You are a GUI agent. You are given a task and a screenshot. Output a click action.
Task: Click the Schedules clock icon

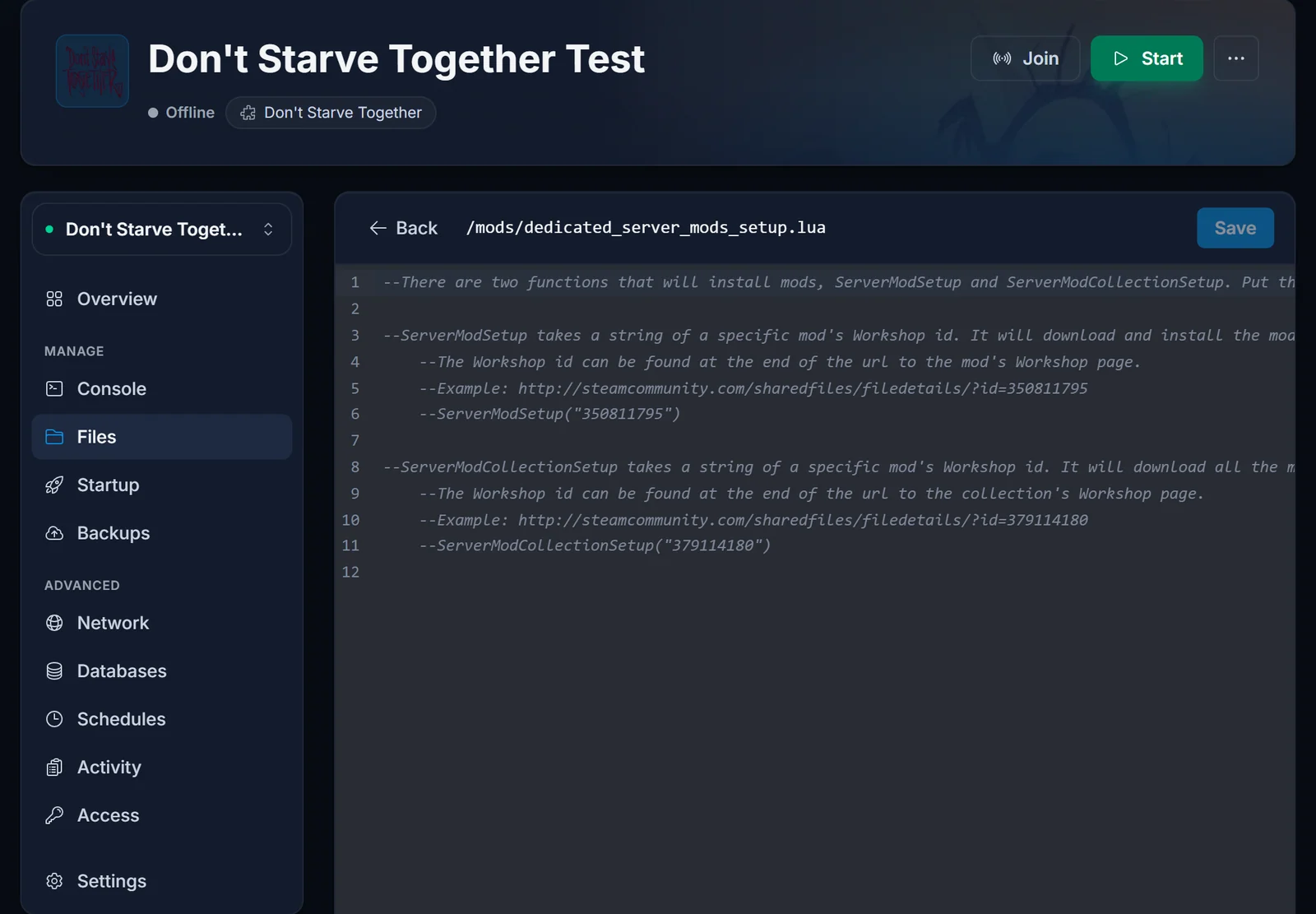(x=54, y=719)
